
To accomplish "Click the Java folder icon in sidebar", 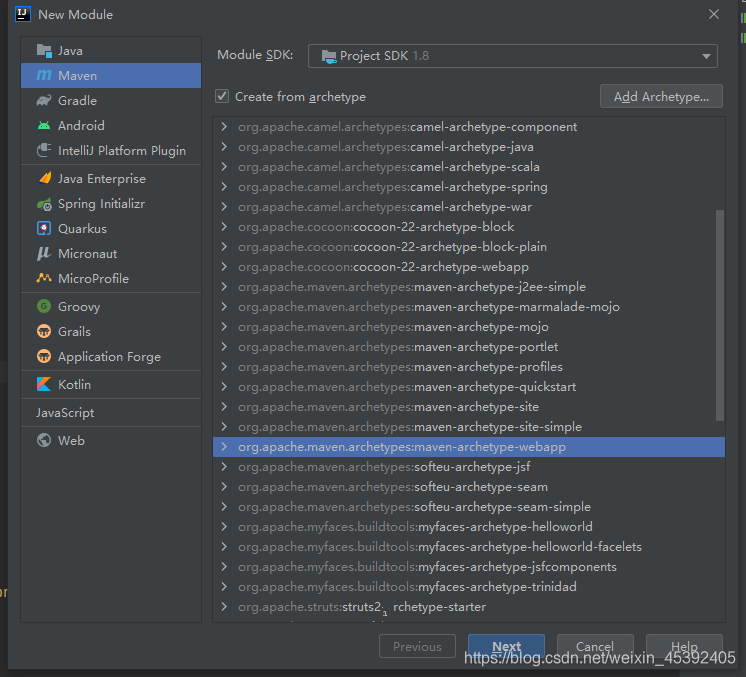I will [44, 50].
